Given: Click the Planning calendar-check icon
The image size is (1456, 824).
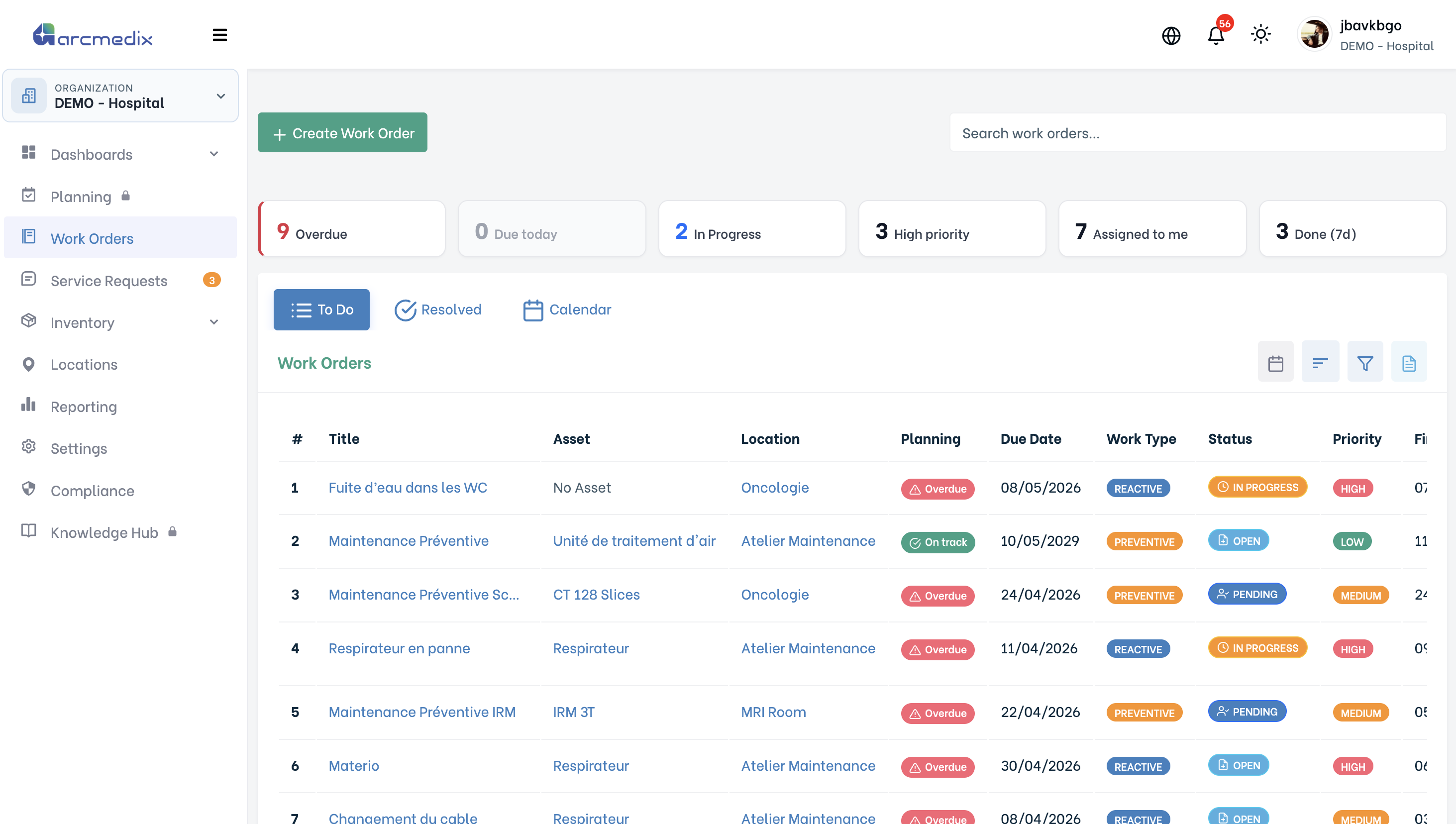Looking at the screenshot, I should [x=29, y=195].
